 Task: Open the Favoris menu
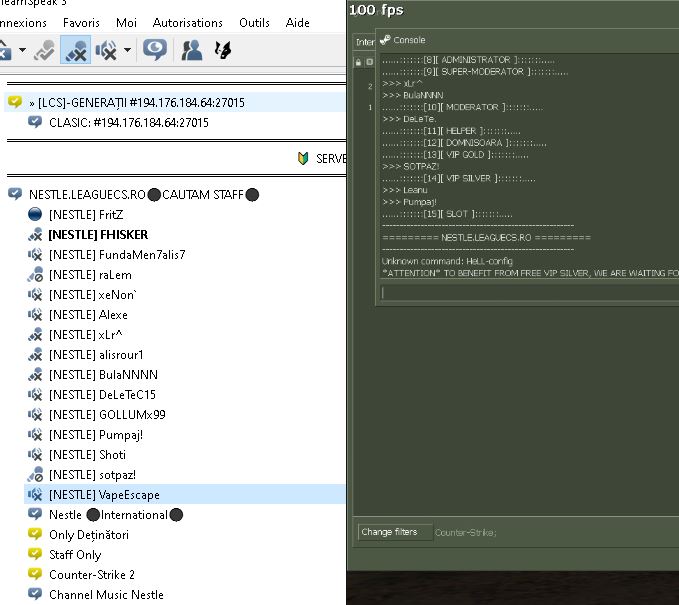click(x=81, y=23)
